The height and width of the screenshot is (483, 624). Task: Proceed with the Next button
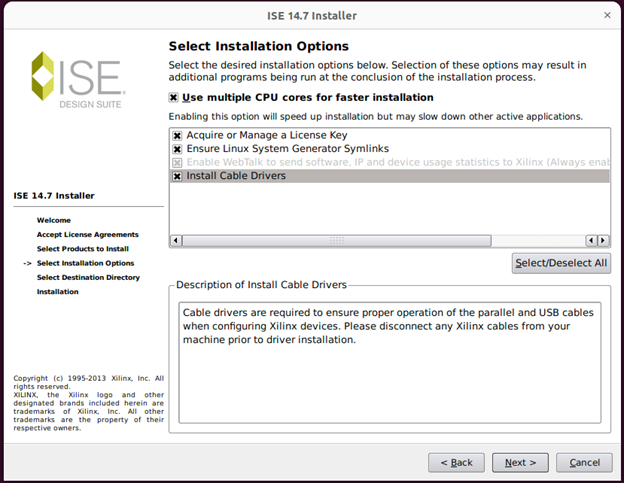tap(520, 463)
